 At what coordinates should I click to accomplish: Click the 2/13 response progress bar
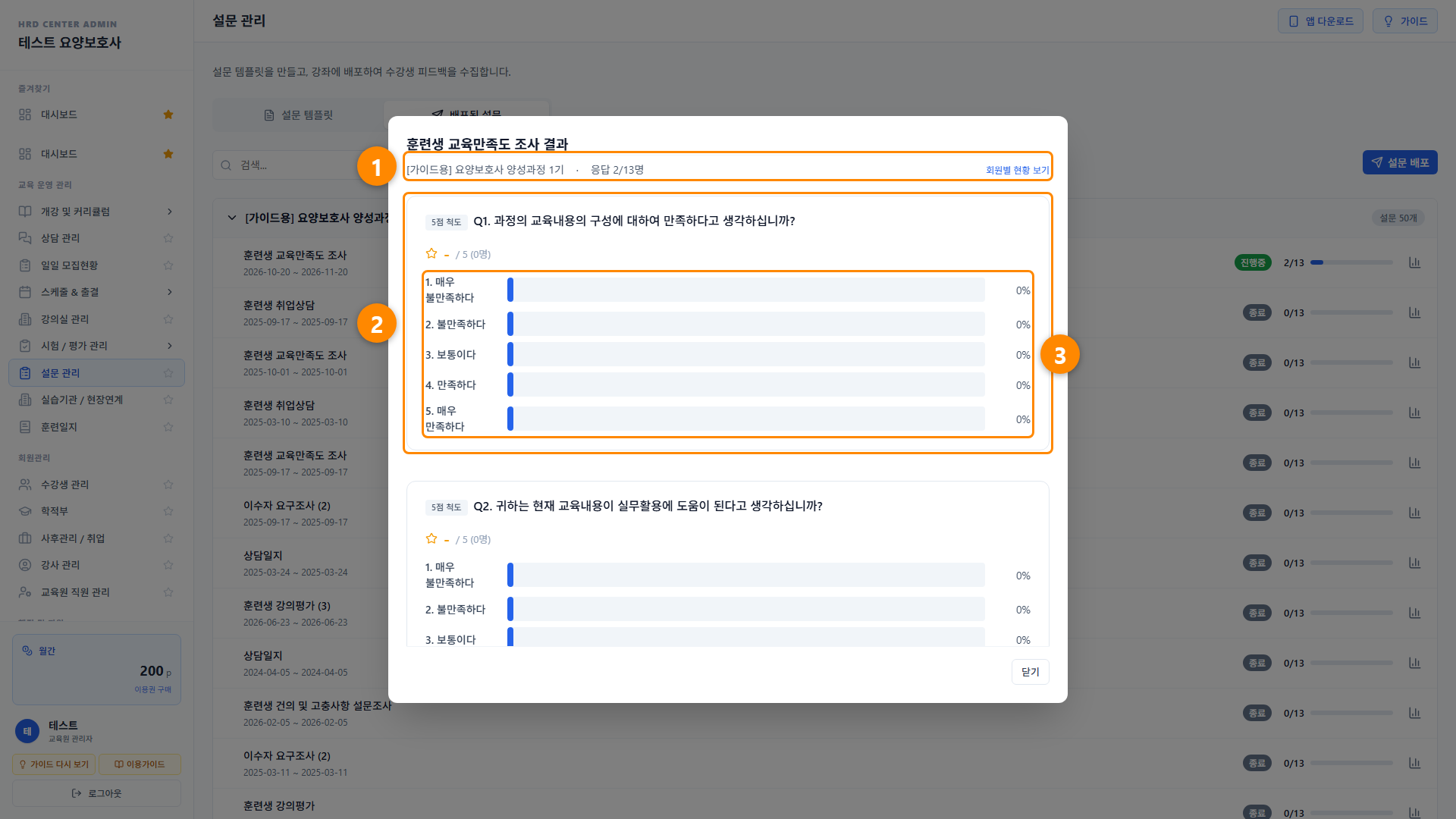coord(1351,262)
